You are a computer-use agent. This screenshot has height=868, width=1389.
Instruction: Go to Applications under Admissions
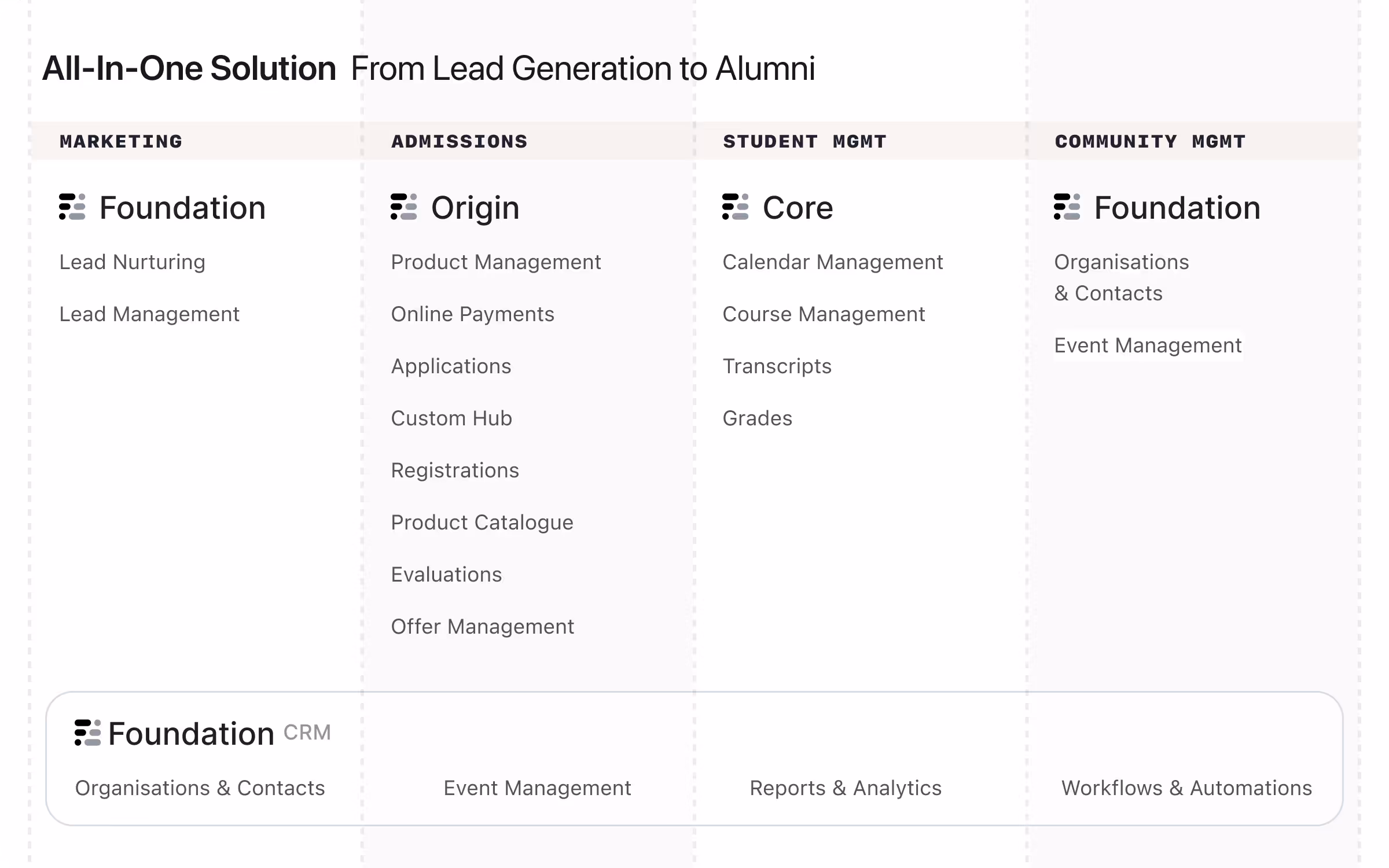[x=451, y=366]
